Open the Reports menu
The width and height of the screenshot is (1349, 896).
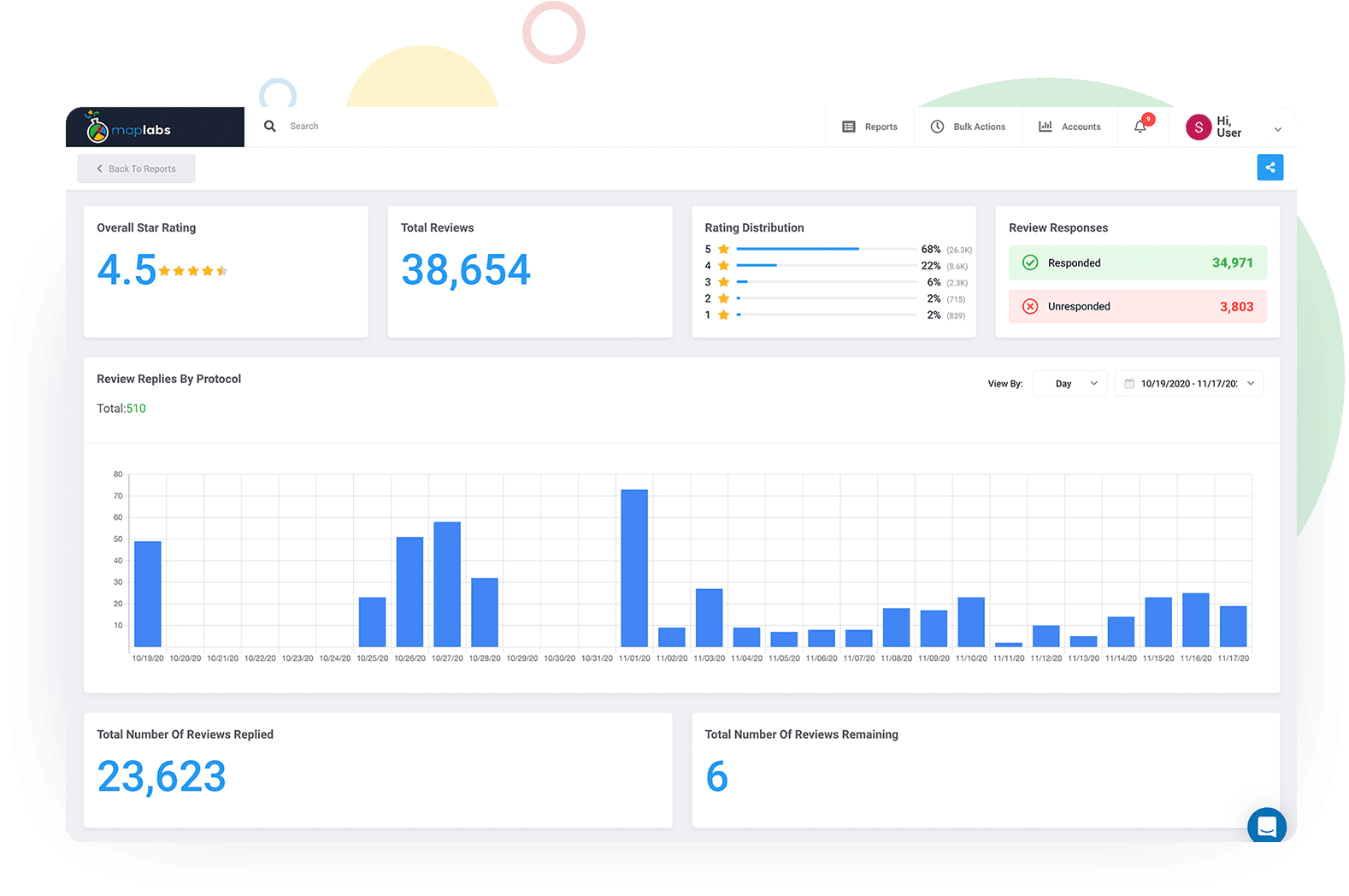pos(870,127)
